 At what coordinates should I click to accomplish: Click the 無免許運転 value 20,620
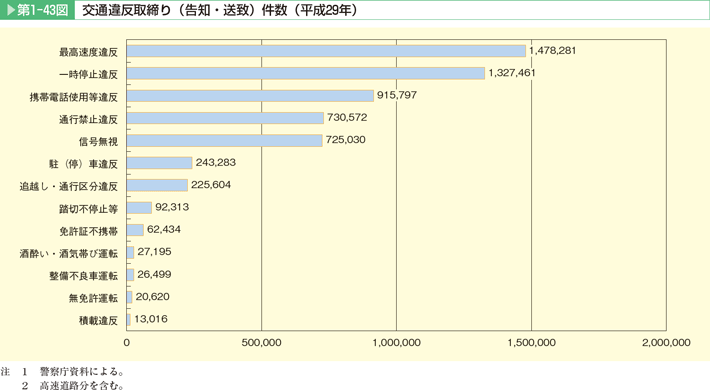pyautogui.click(x=153, y=297)
